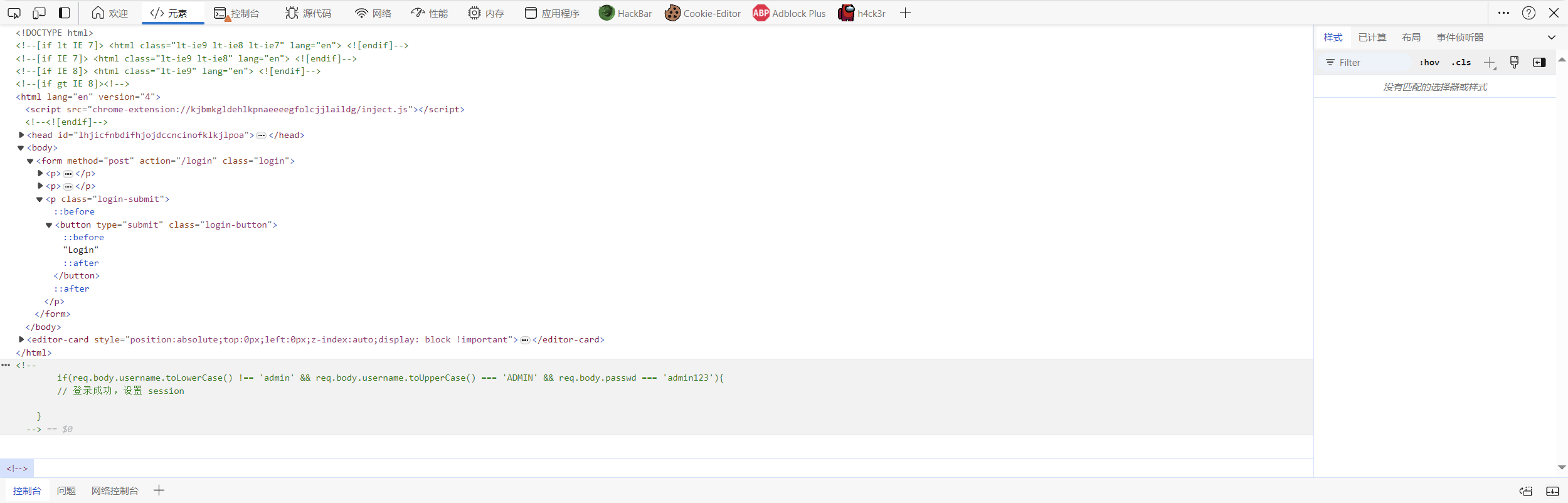Open the drawer 网络控制台 network console tab

[x=115, y=490]
